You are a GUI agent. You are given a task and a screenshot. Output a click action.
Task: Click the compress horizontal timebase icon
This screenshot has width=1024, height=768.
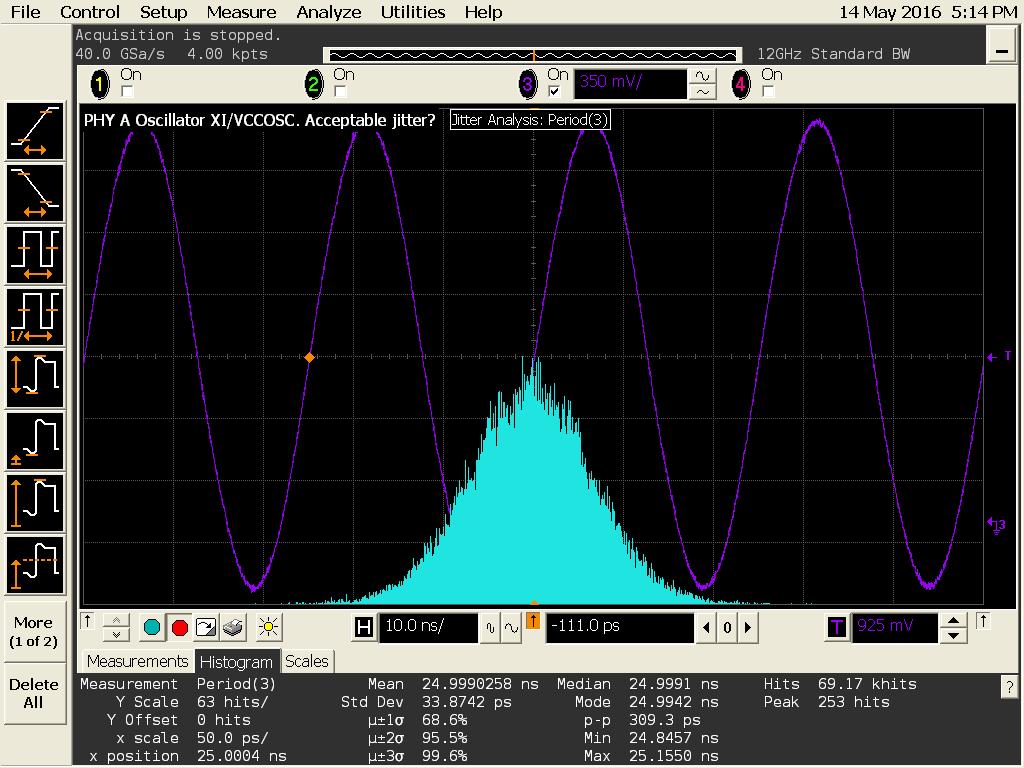tap(490, 628)
